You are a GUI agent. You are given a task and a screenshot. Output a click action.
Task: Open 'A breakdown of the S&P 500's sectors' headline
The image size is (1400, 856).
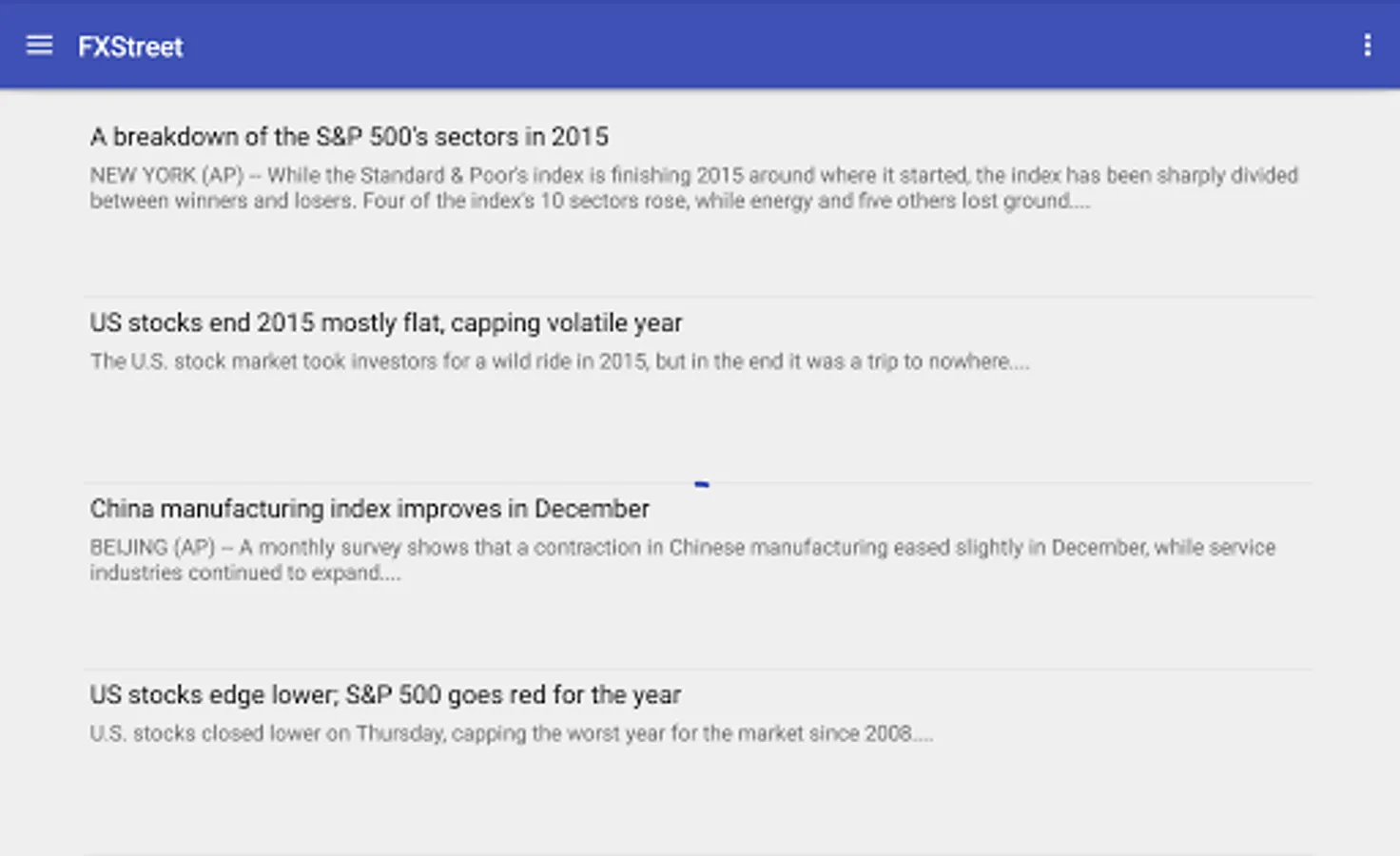[x=349, y=137]
